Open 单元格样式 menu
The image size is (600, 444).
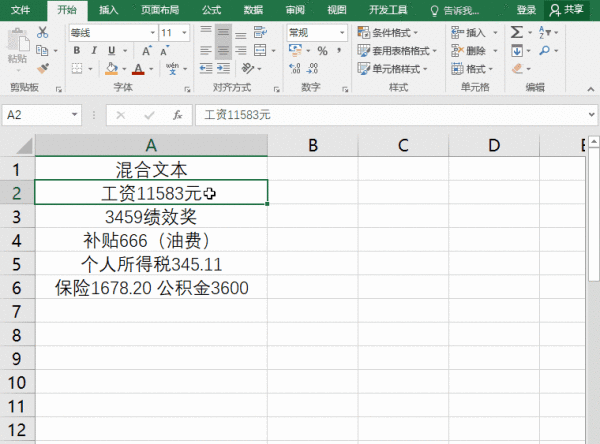392,69
